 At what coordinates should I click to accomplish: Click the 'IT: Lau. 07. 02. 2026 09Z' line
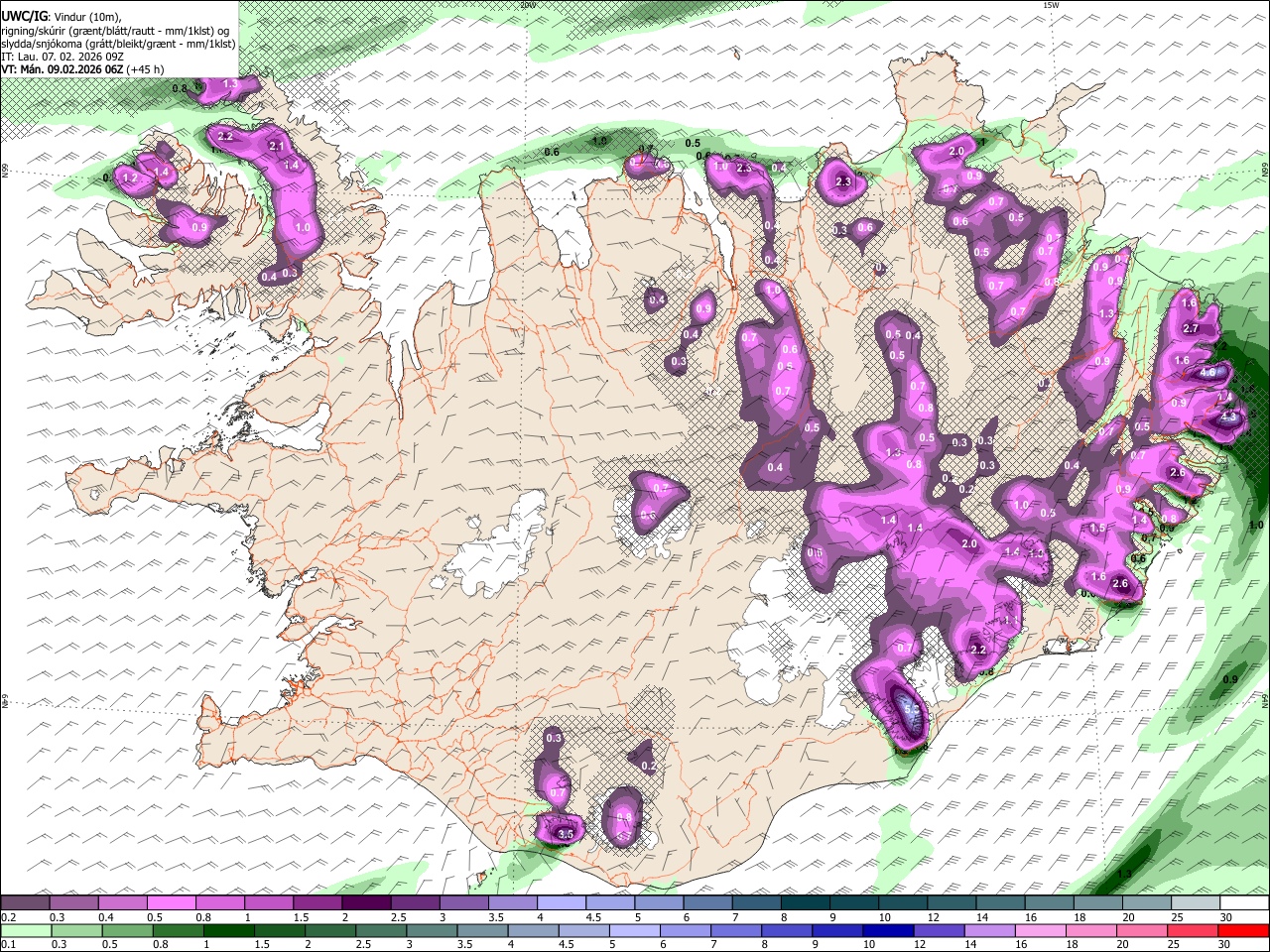[62, 57]
